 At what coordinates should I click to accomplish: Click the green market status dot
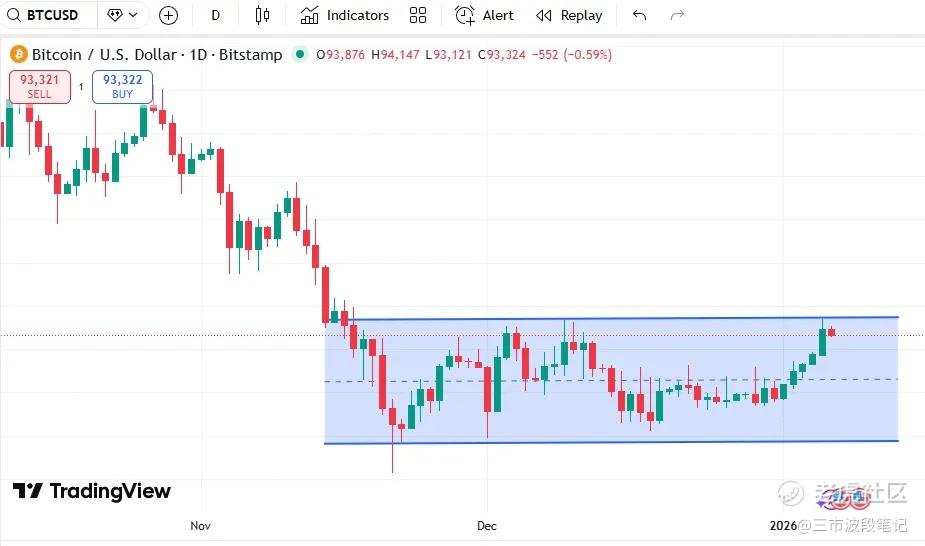point(301,55)
